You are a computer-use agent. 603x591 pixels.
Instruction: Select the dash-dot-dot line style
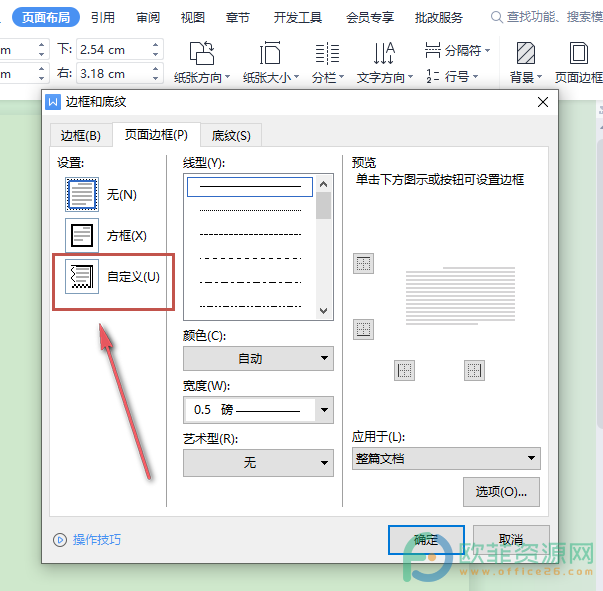click(250, 306)
